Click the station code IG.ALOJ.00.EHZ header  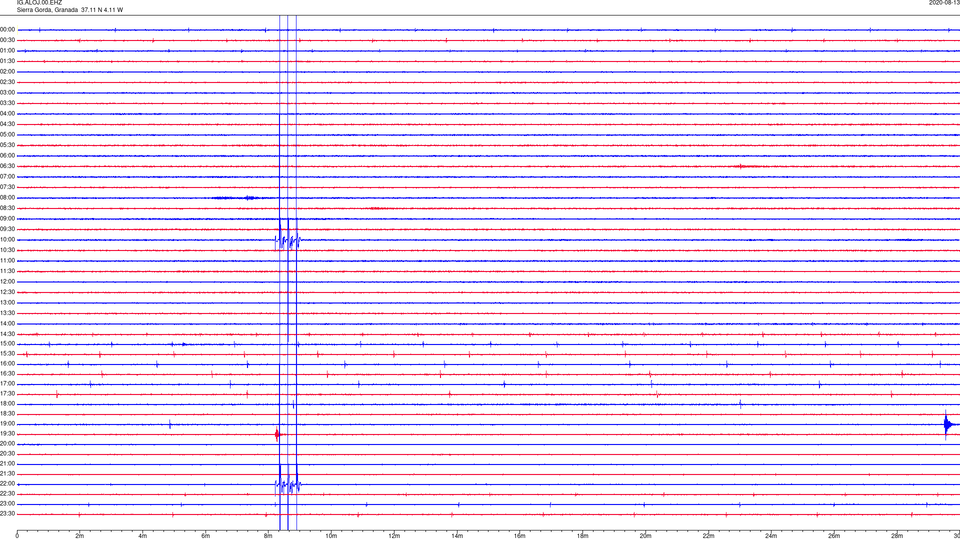coord(39,3)
